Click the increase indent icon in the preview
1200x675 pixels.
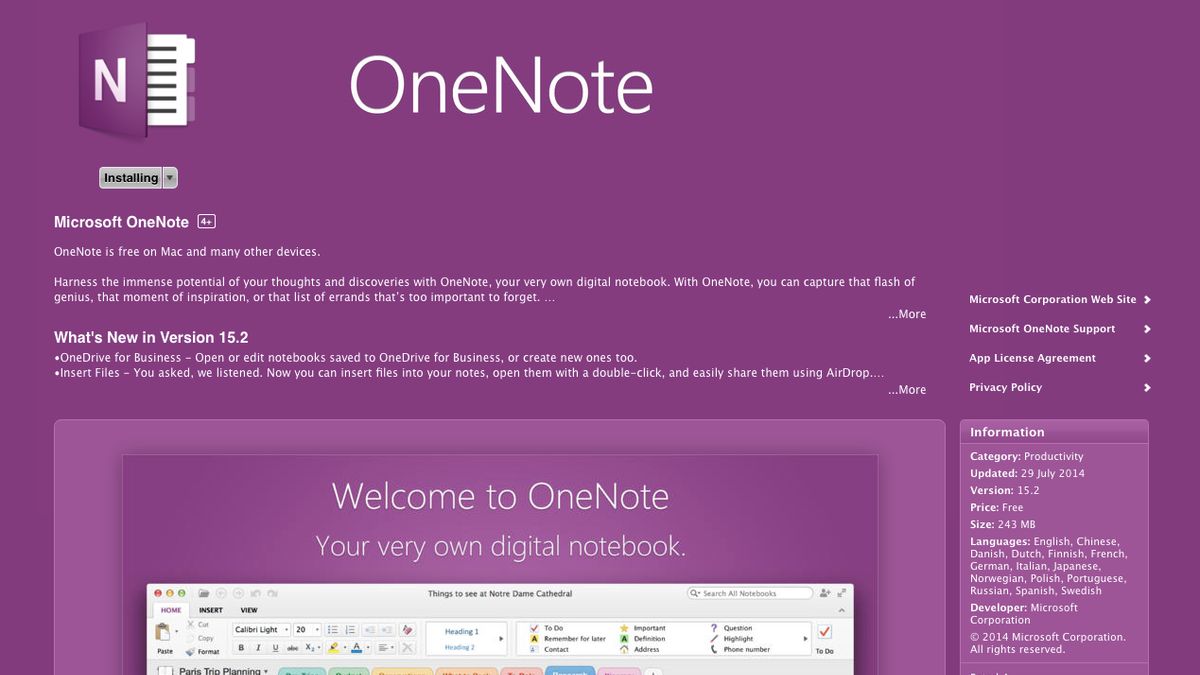[387, 630]
